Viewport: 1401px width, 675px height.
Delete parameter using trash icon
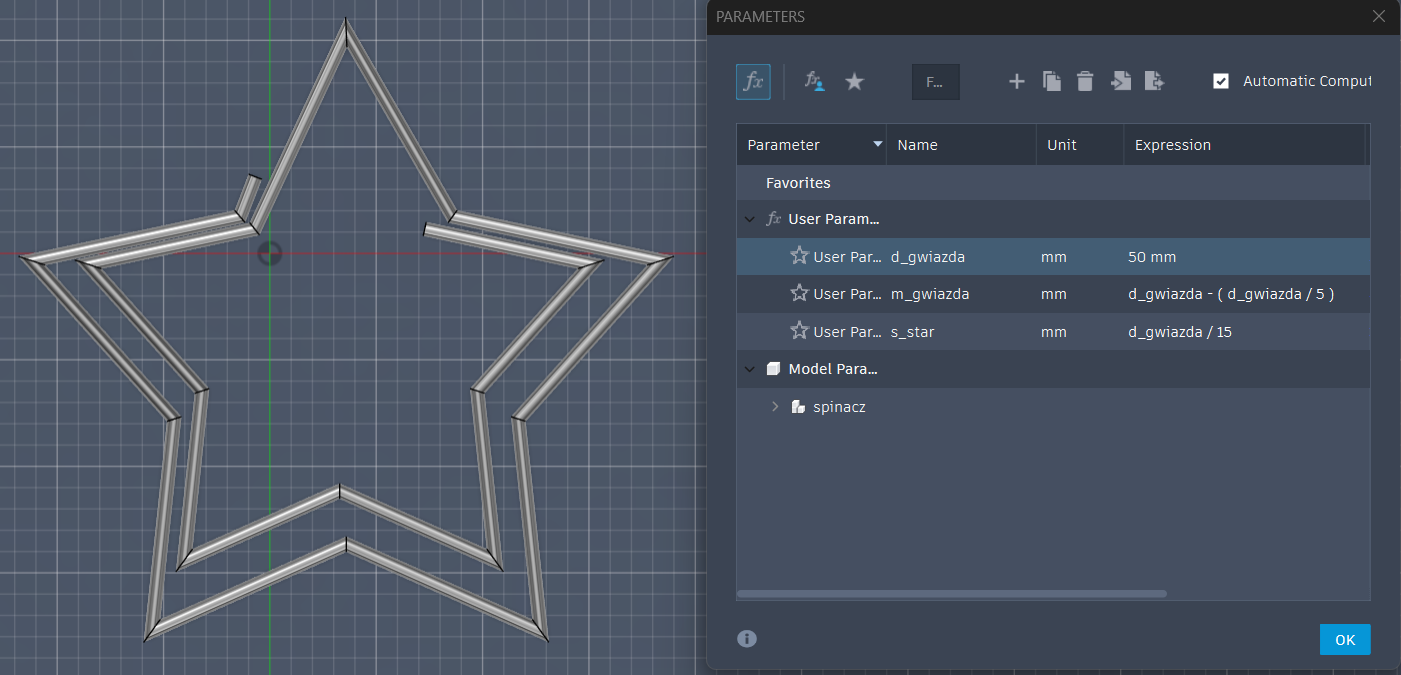pos(1085,82)
